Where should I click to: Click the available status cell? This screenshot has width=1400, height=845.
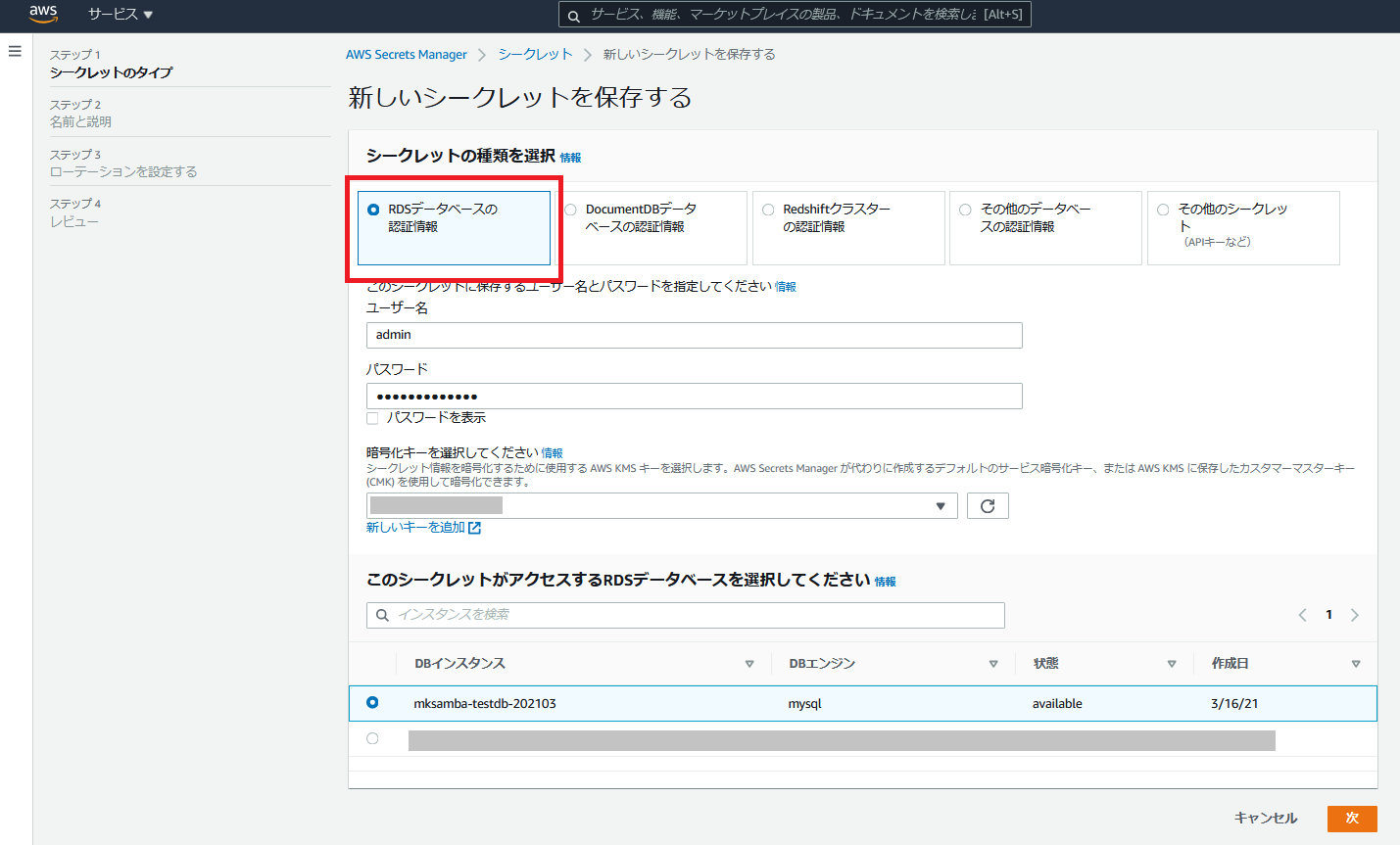click(x=1057, y=704)
